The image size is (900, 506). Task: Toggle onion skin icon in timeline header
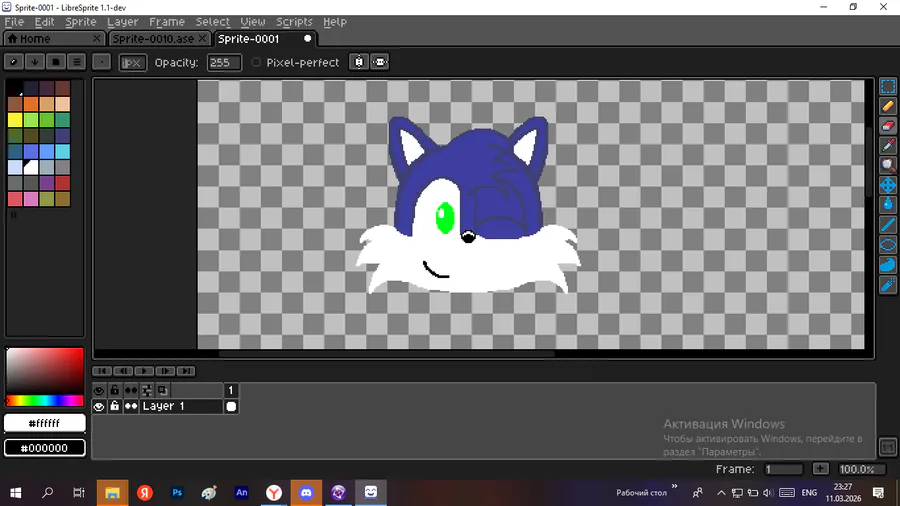tap(163, 391)
